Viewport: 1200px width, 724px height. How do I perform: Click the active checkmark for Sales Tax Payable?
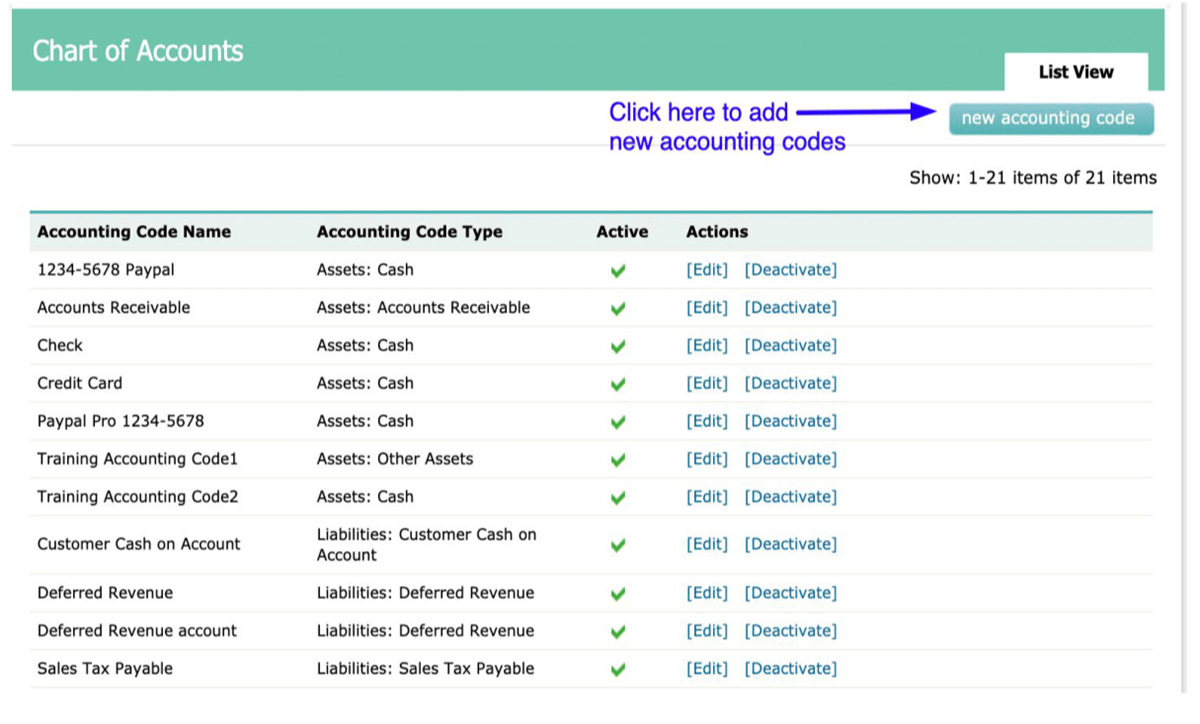pyautogui.click(x=618, y=670)
